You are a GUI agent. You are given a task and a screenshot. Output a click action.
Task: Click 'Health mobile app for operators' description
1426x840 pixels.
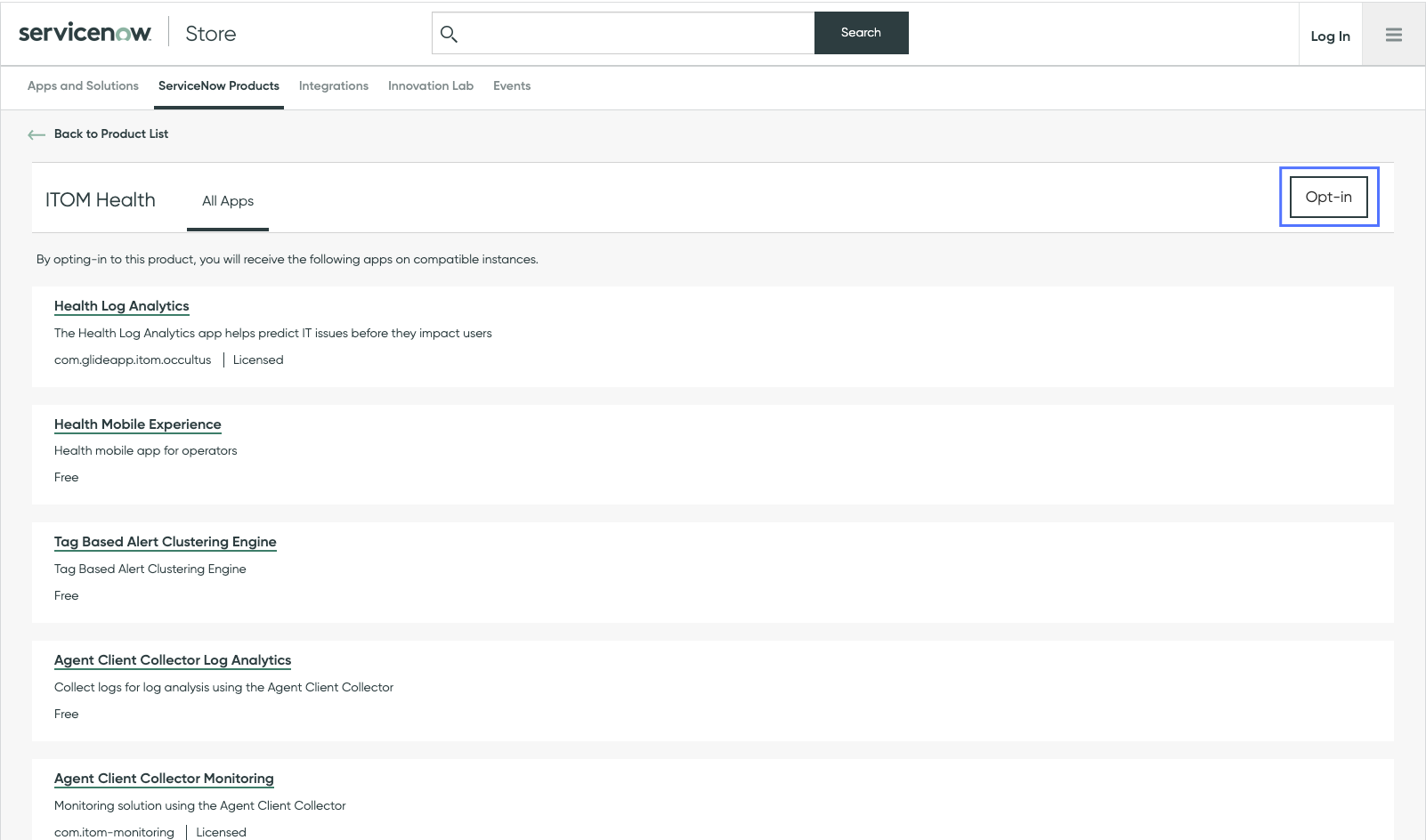pyautogui.click(x=146, y=451)
